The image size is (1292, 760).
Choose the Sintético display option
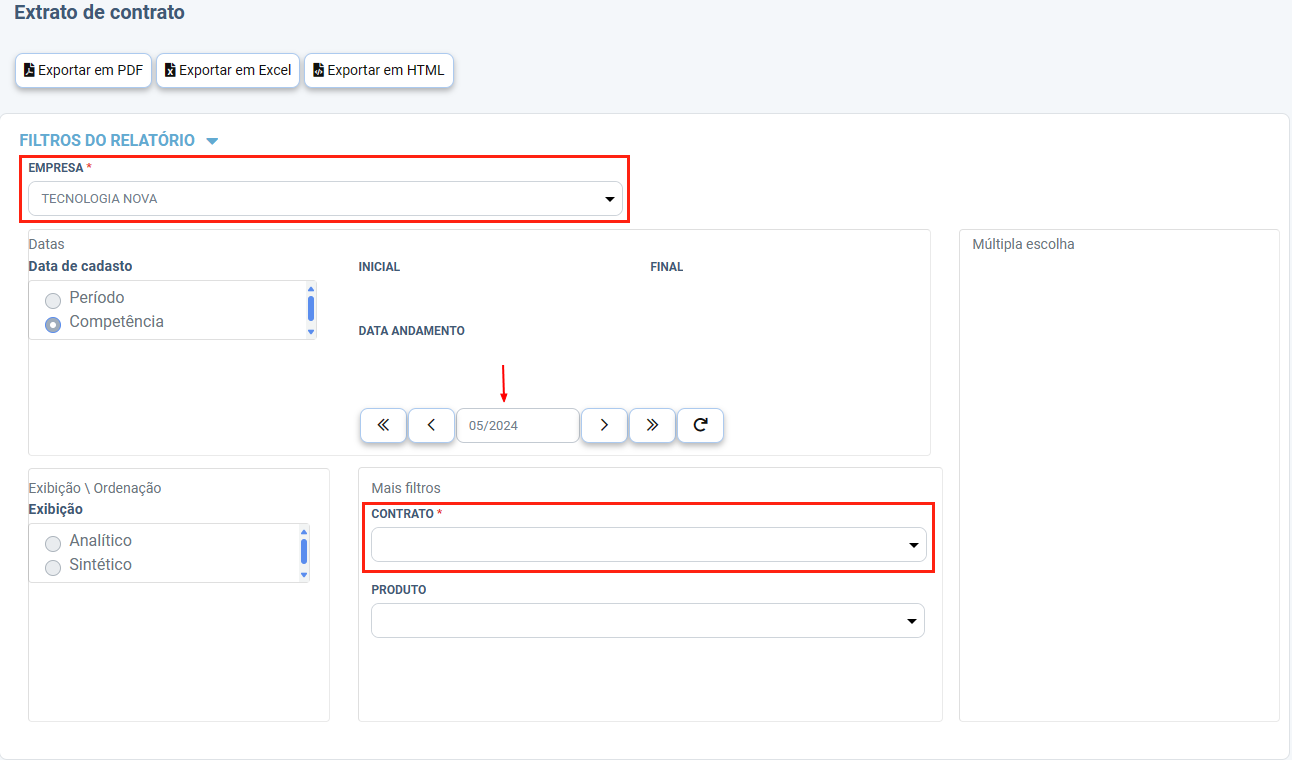point(53,567)
